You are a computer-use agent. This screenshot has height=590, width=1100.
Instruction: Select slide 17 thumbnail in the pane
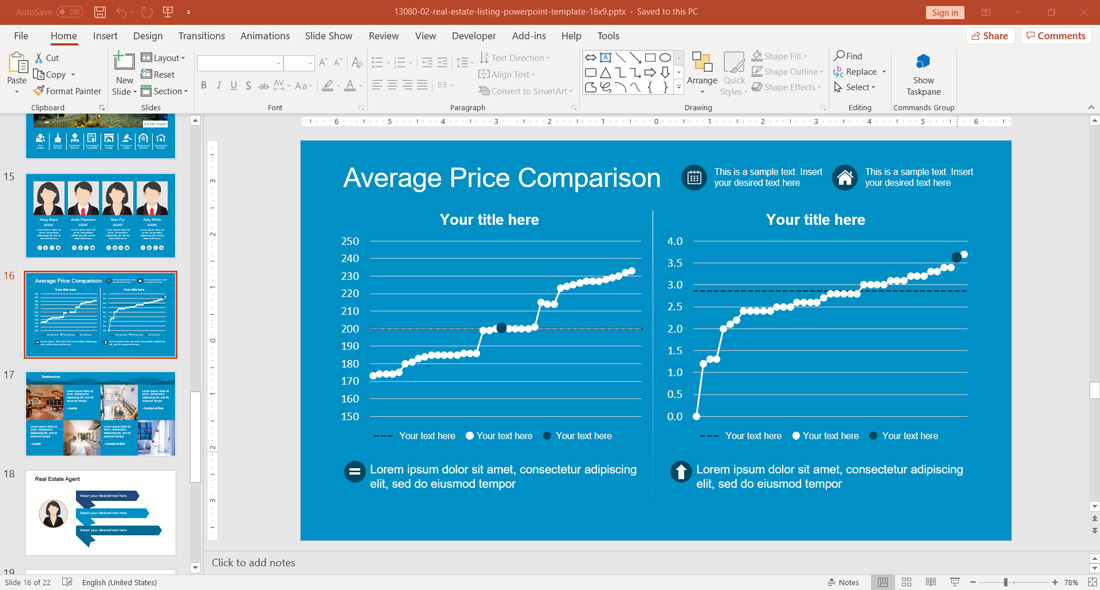pos(100,412)
